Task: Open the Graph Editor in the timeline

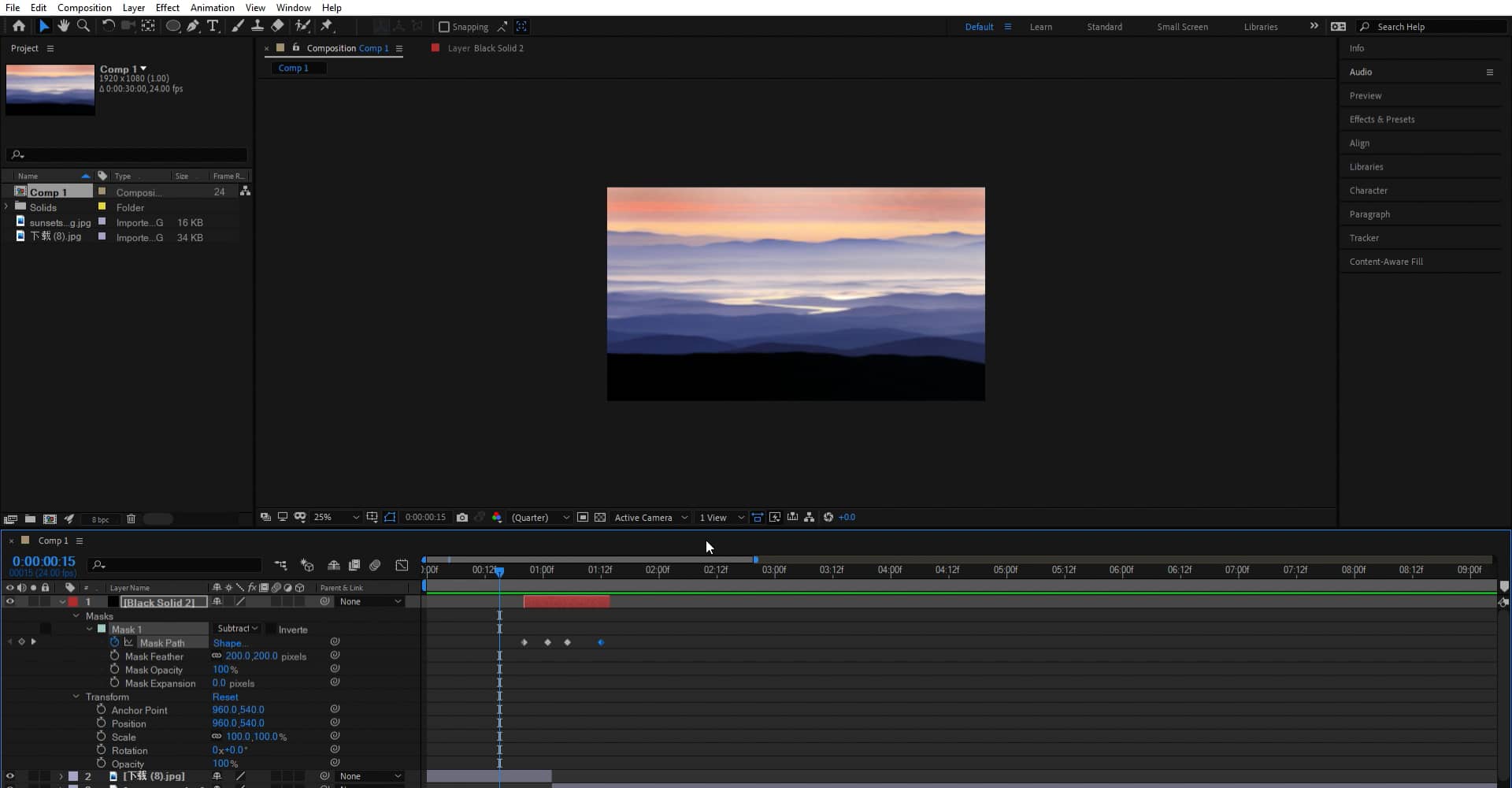Action: click(x=402, y=565)
